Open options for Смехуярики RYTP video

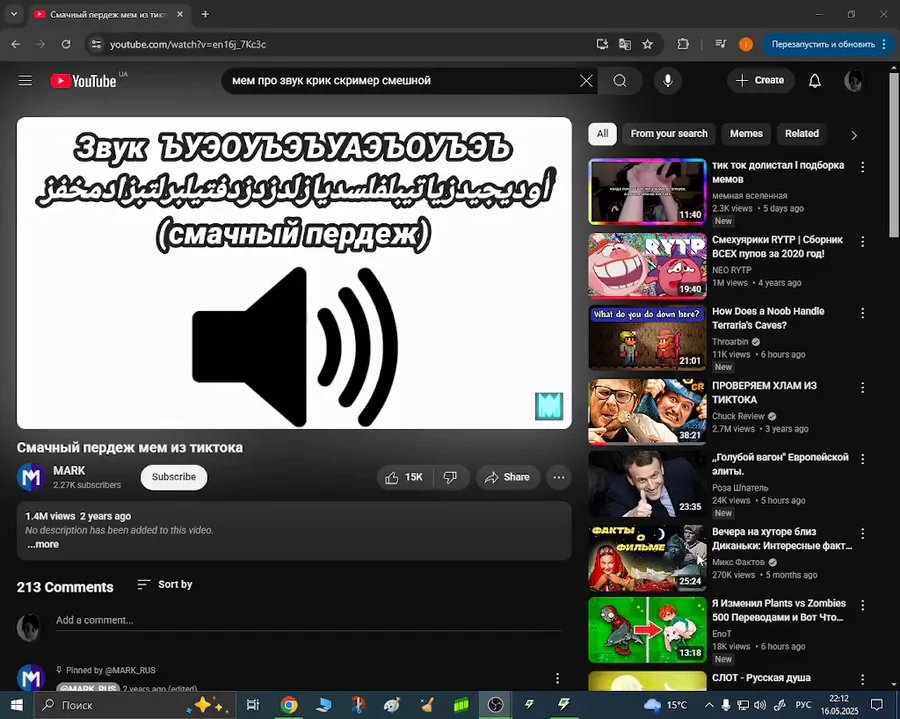click(x=862, y=242)
